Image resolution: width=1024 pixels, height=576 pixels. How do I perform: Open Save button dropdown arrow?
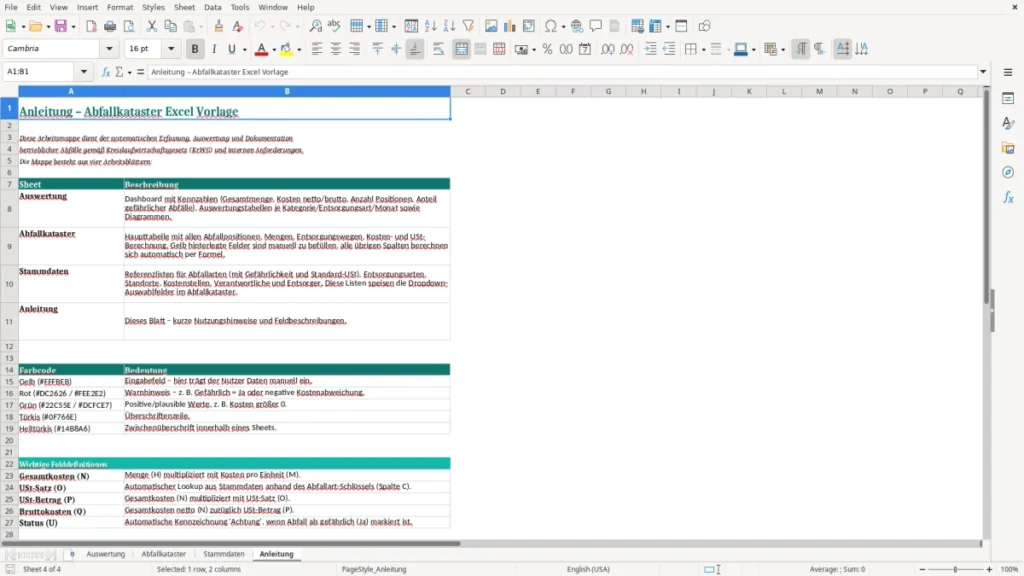point(73,27)
